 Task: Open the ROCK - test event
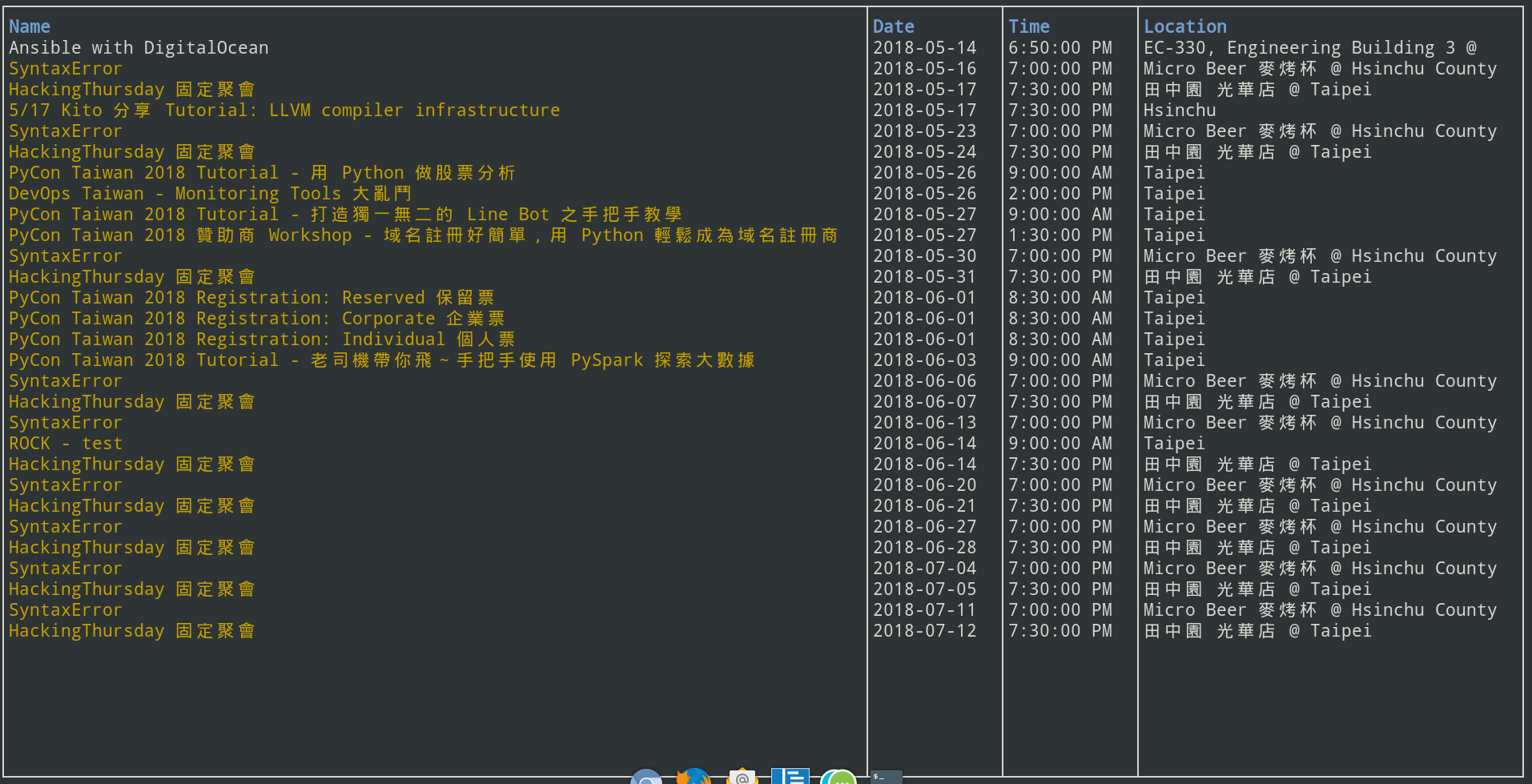[x=66, y=444]
